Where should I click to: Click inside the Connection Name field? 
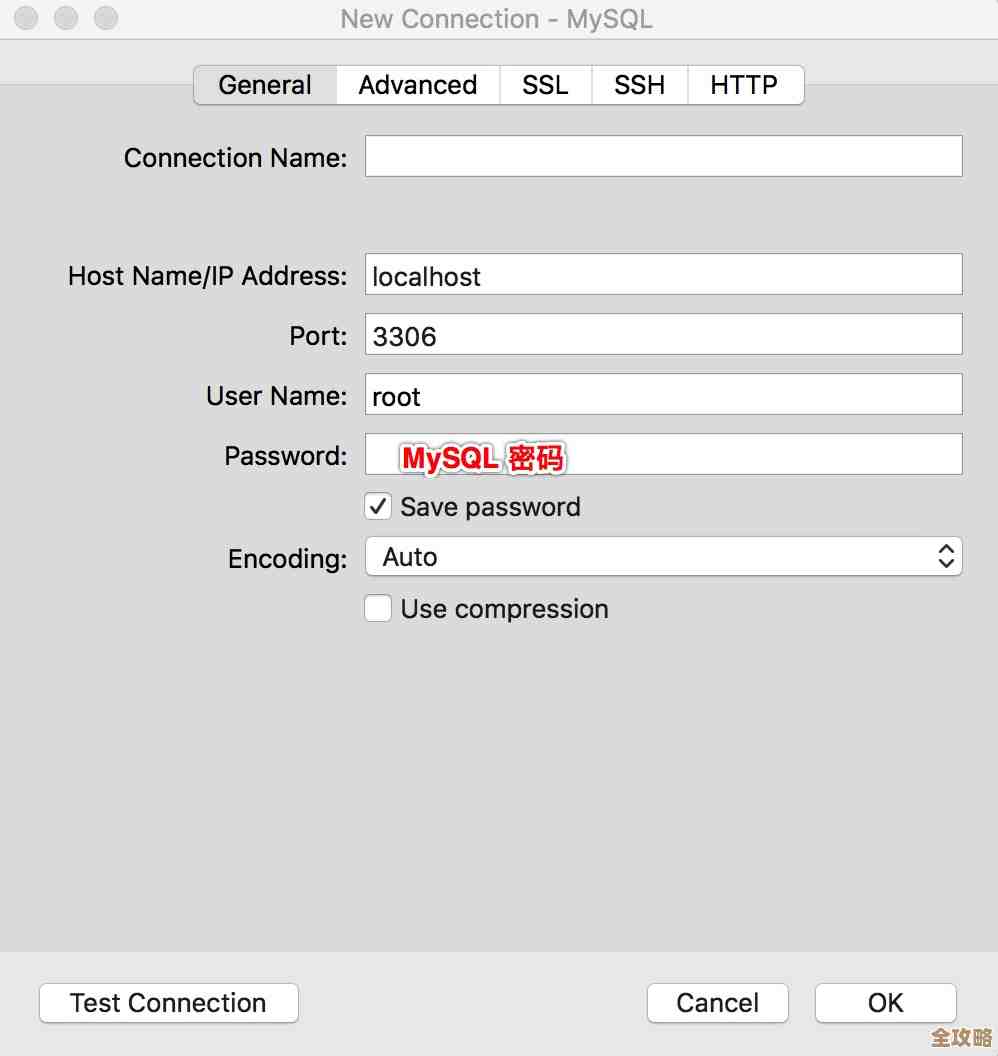click(x=663, y=156)
